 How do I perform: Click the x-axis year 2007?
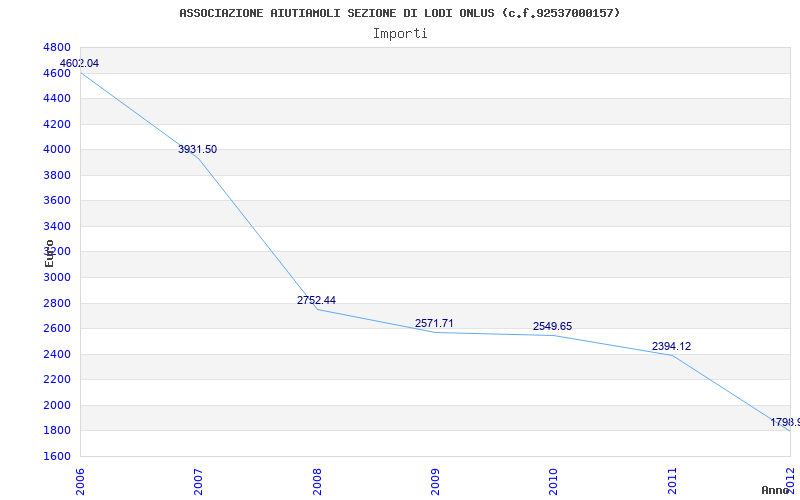(x=198, y=481)
